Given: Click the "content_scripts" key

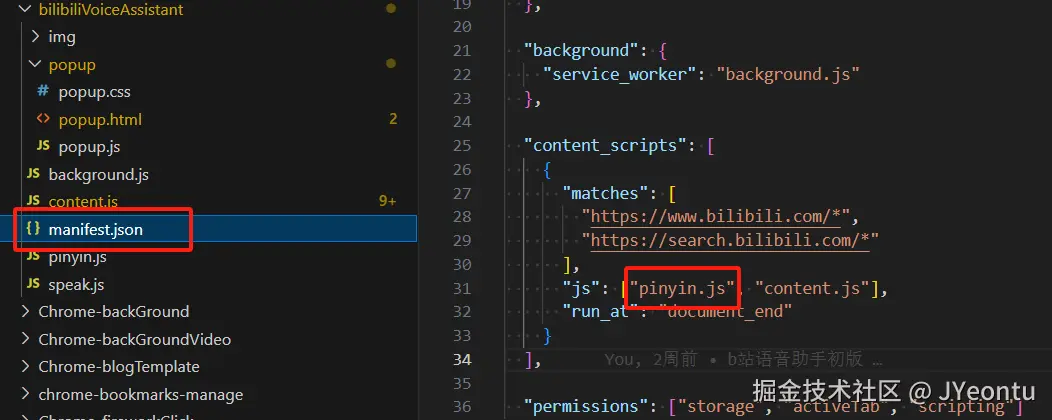Looking at the screenshot, I should [606, 146].
